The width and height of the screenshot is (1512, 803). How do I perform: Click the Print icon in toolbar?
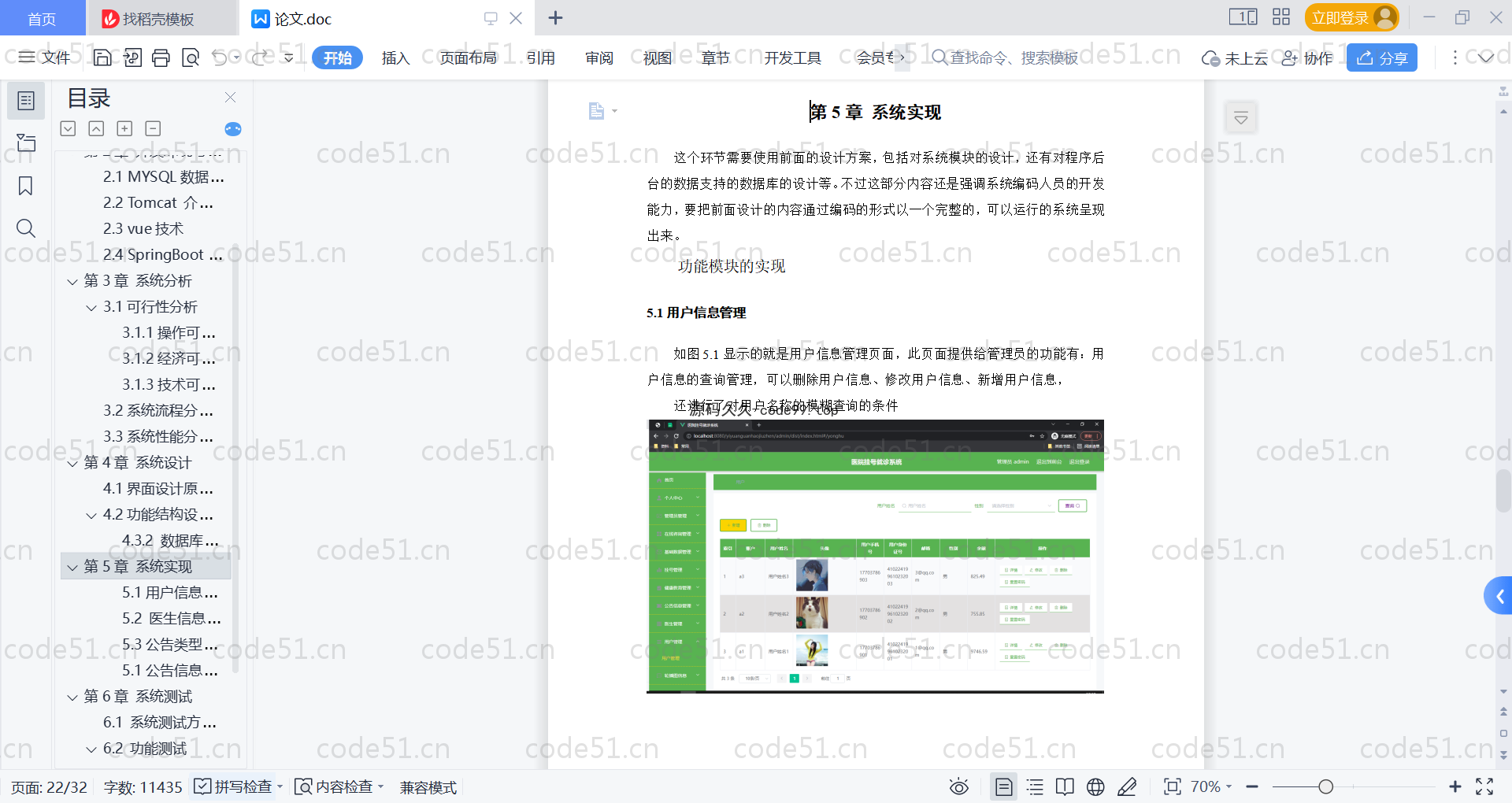161,57
